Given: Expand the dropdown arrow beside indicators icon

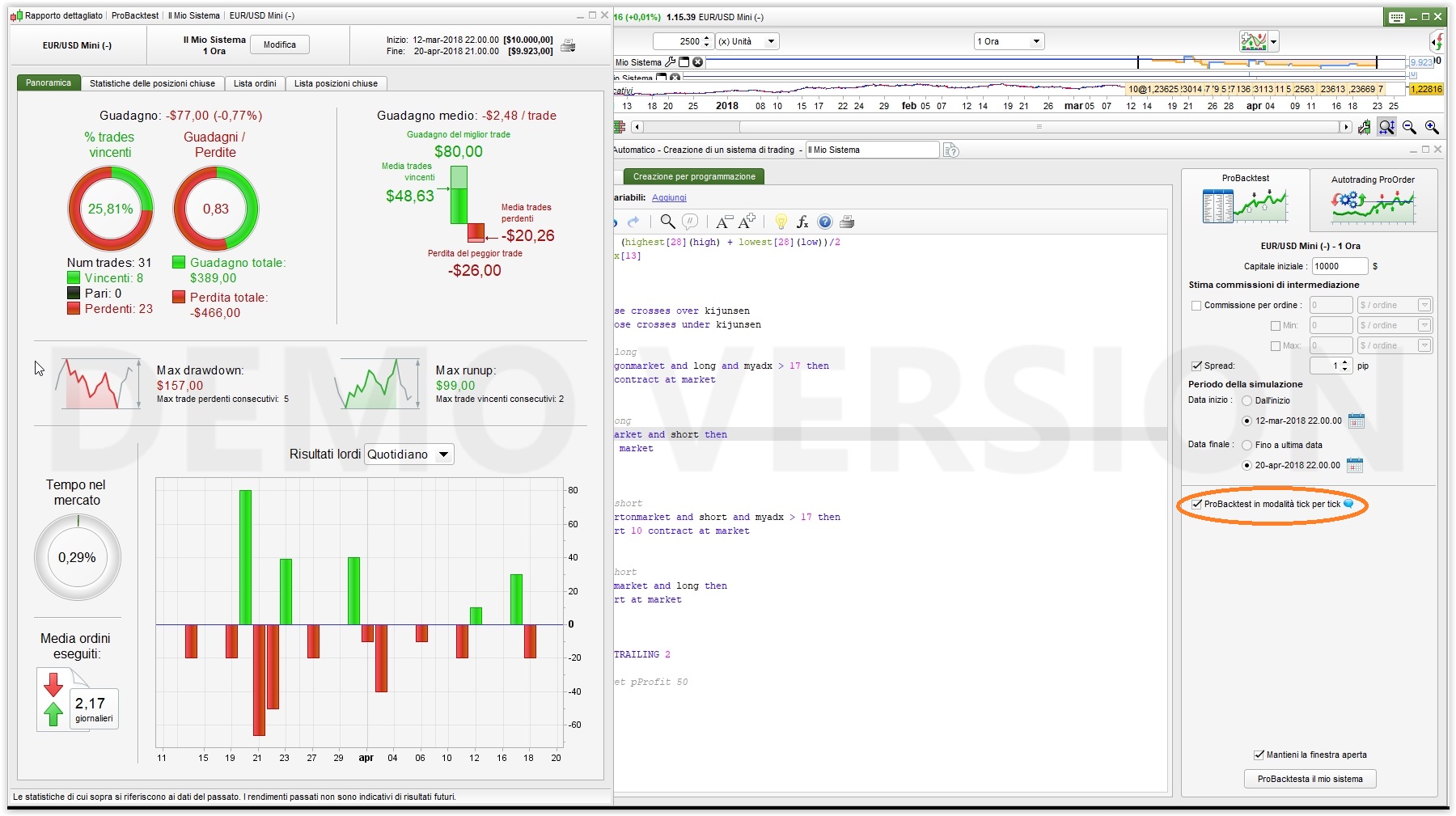Looking at the screenshot, I should (x=1273, y=41).
